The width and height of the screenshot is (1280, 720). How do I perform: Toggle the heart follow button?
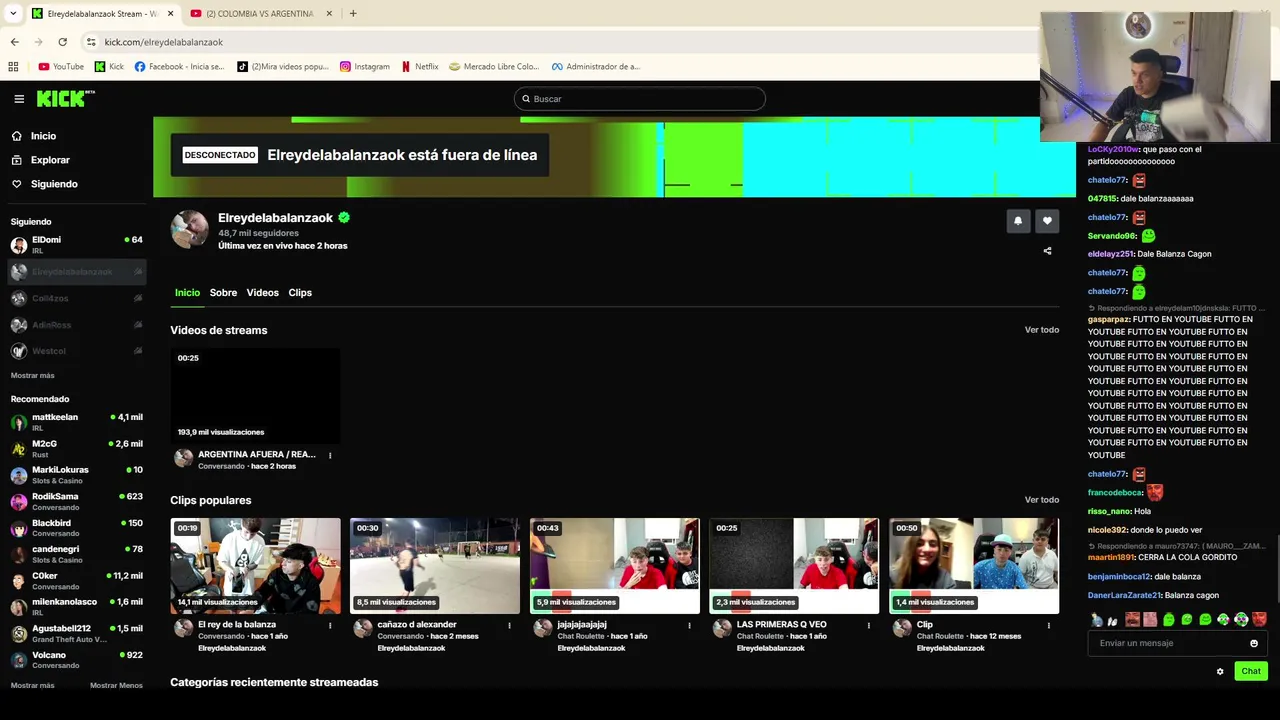[1047, 221]
